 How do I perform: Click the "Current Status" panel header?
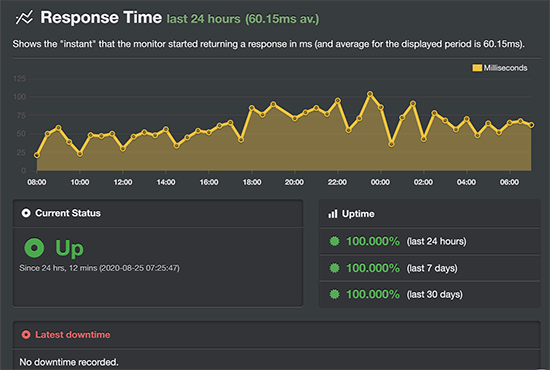[x=158, y=213]
